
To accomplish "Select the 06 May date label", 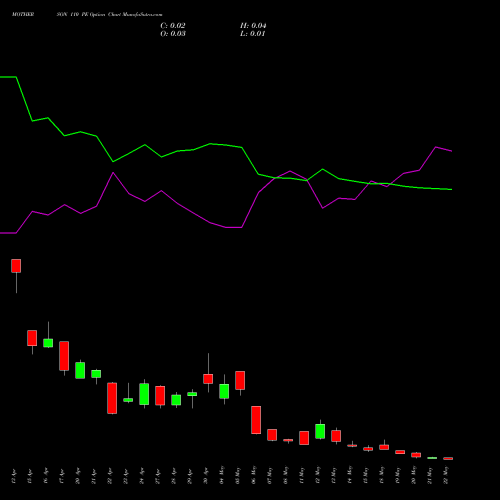I will pyautogui.click(x=253, y=475).
